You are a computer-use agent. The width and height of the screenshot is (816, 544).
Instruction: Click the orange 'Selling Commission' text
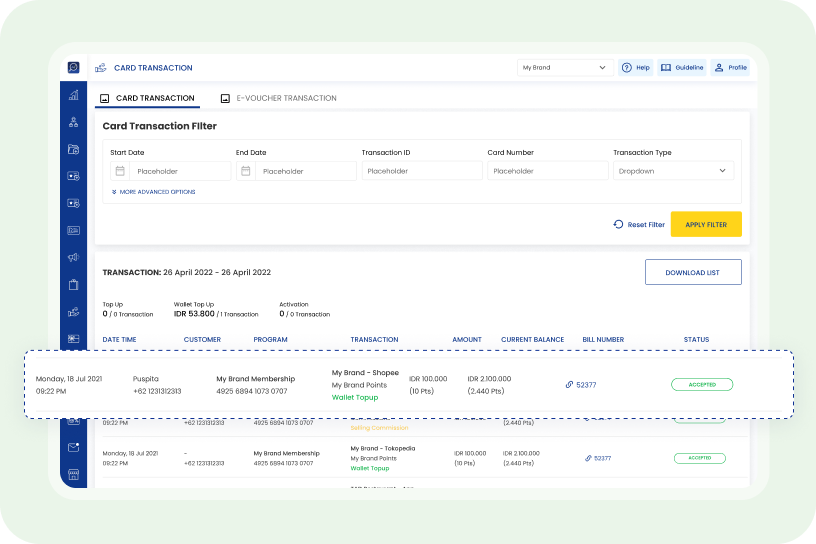[x=379, y=428]
